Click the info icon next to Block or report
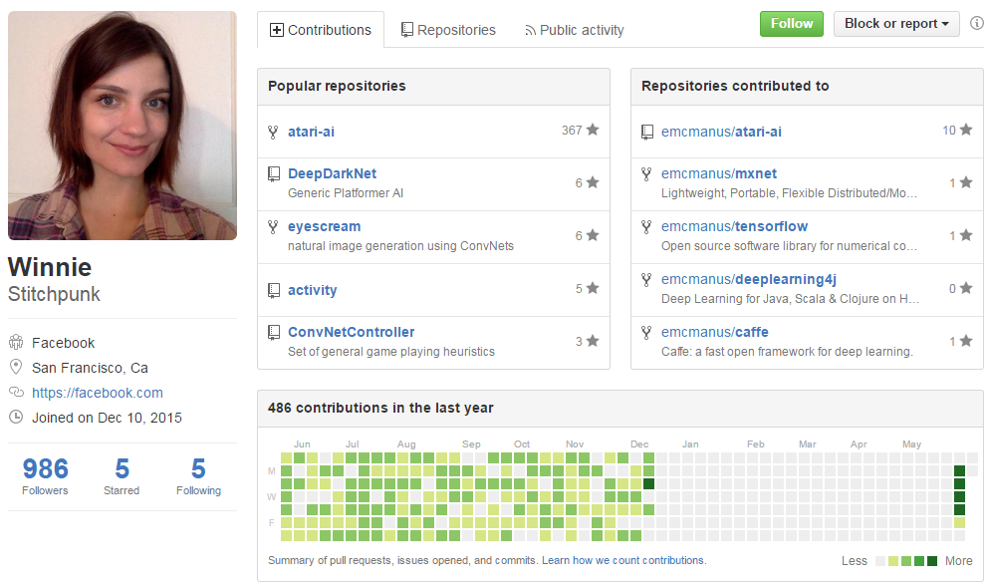The height and width of the screenshot is (587, 990). pos(976,24)
